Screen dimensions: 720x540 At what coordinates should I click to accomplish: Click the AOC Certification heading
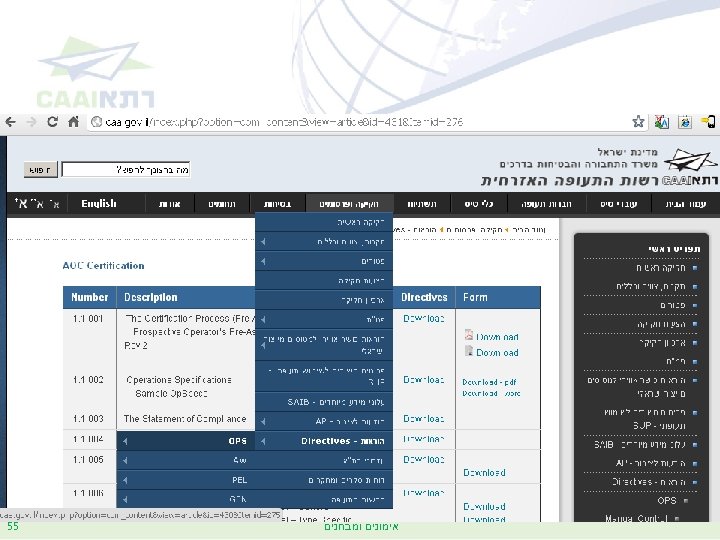[103, 265]
